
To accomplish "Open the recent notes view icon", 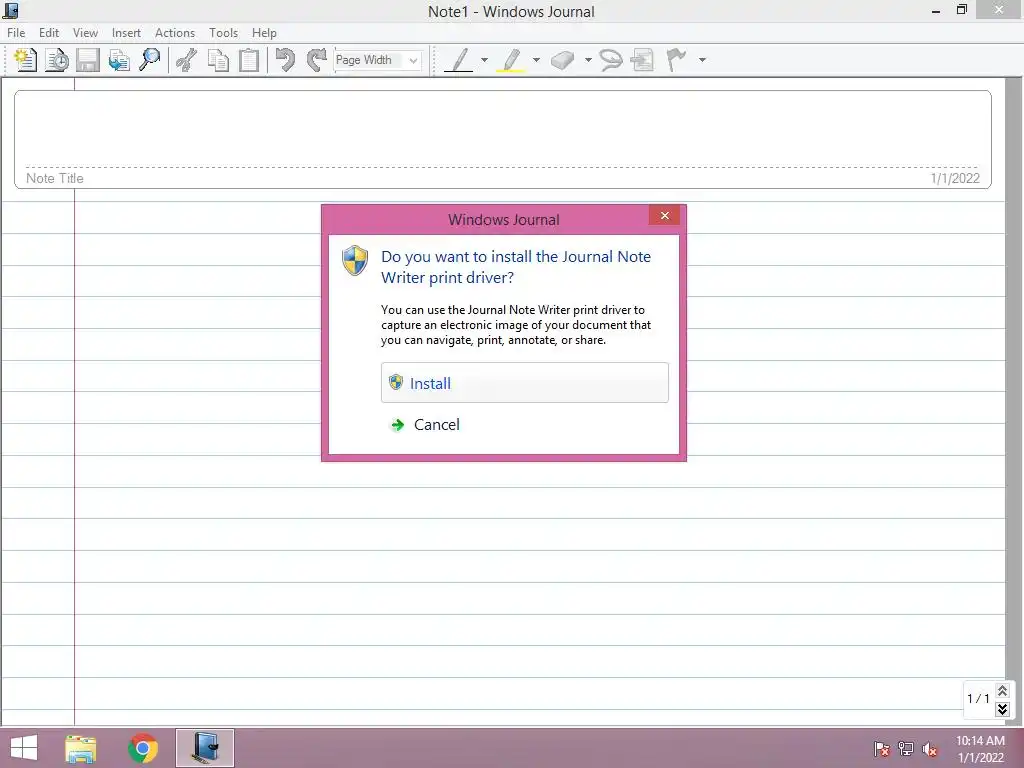I will tap(57, 60).
